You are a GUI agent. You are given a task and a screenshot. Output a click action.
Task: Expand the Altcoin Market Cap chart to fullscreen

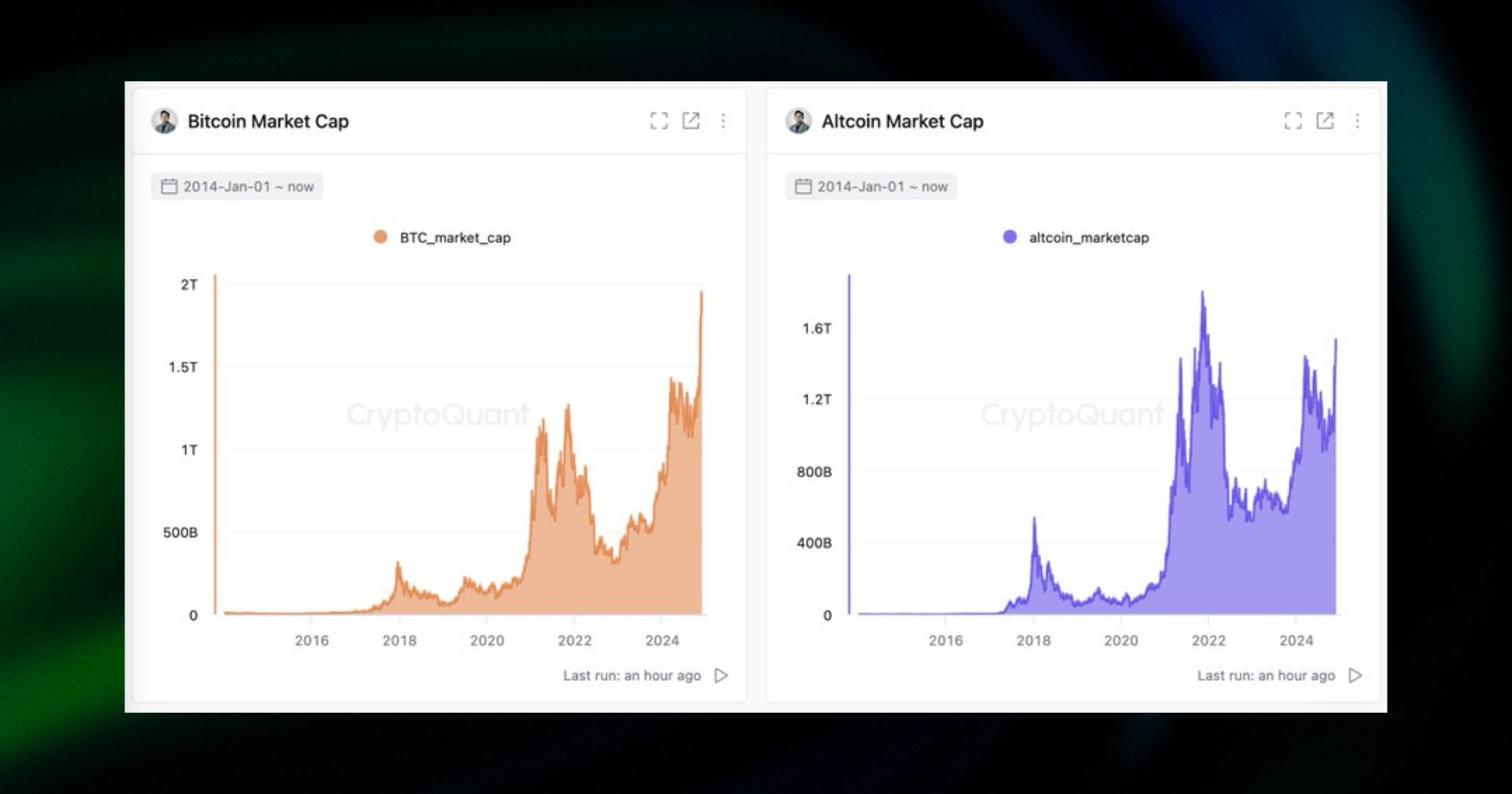pos(1292,121)
